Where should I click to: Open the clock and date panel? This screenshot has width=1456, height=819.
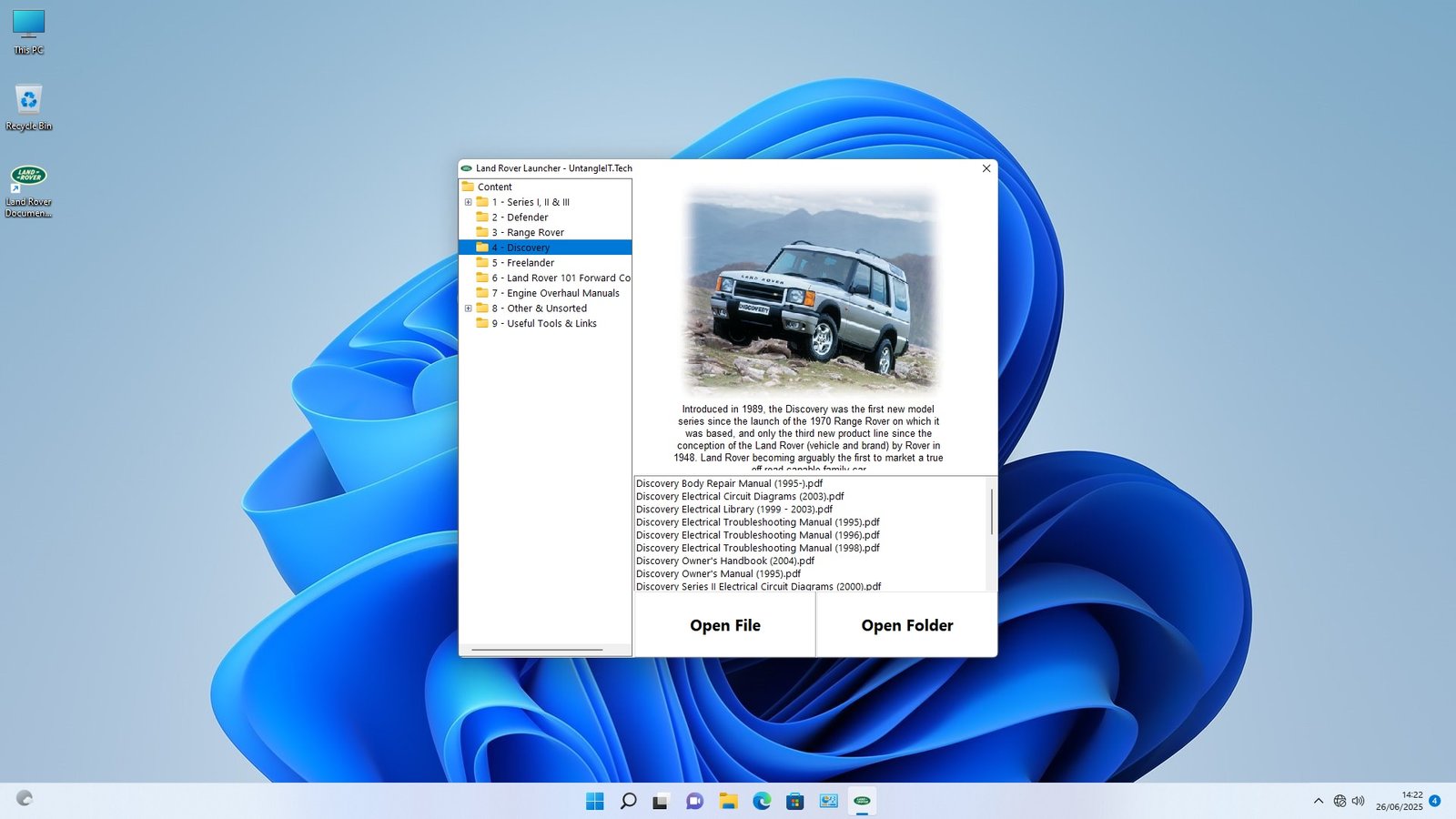pos(1400,801)
